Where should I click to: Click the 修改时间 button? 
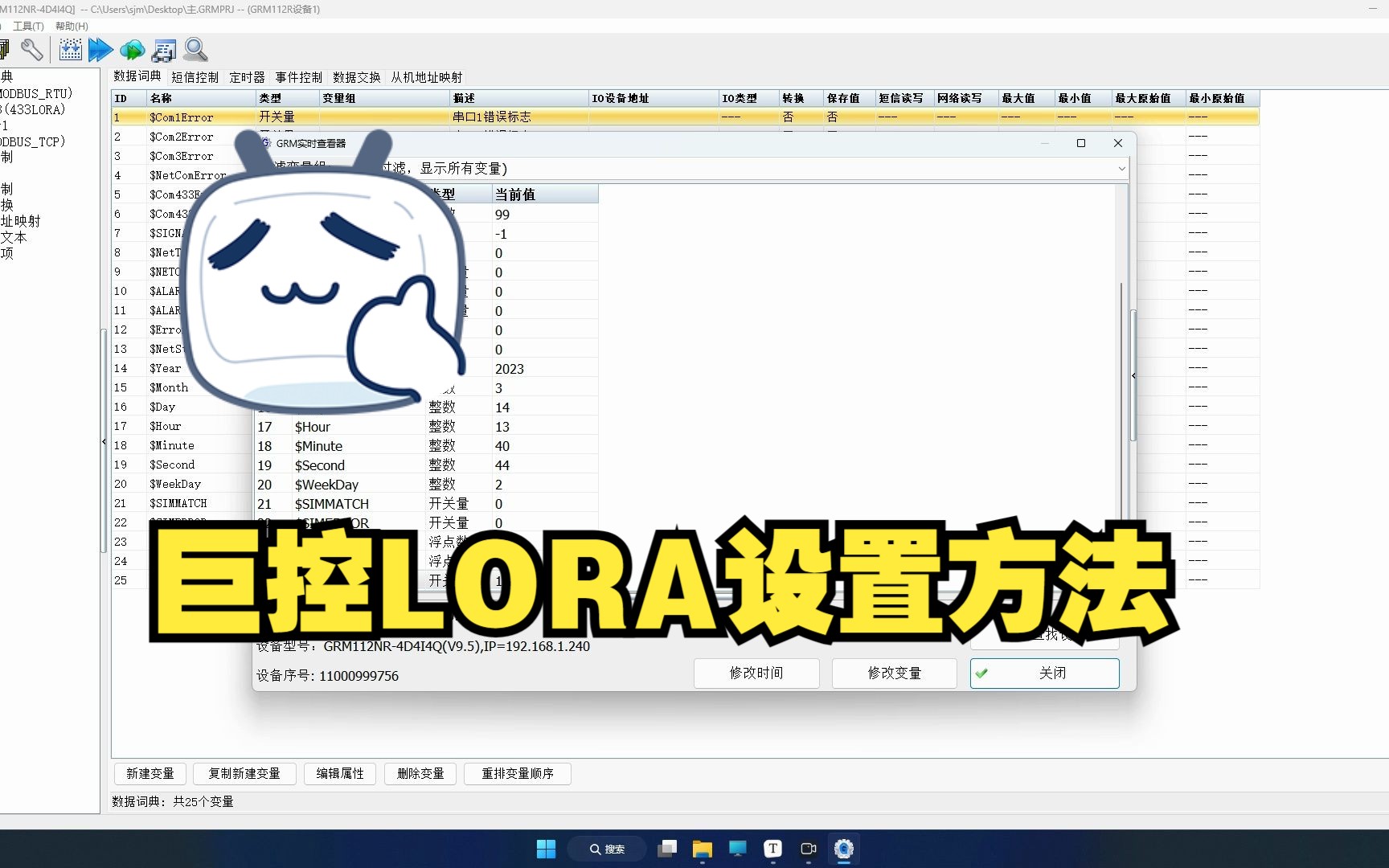point(756,674)
